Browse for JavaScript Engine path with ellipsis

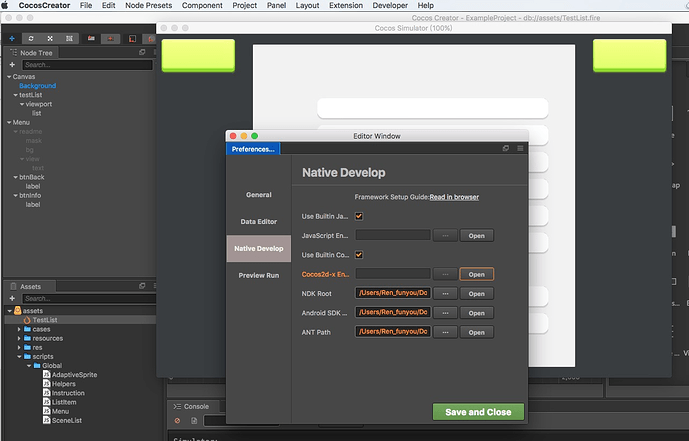445,236
